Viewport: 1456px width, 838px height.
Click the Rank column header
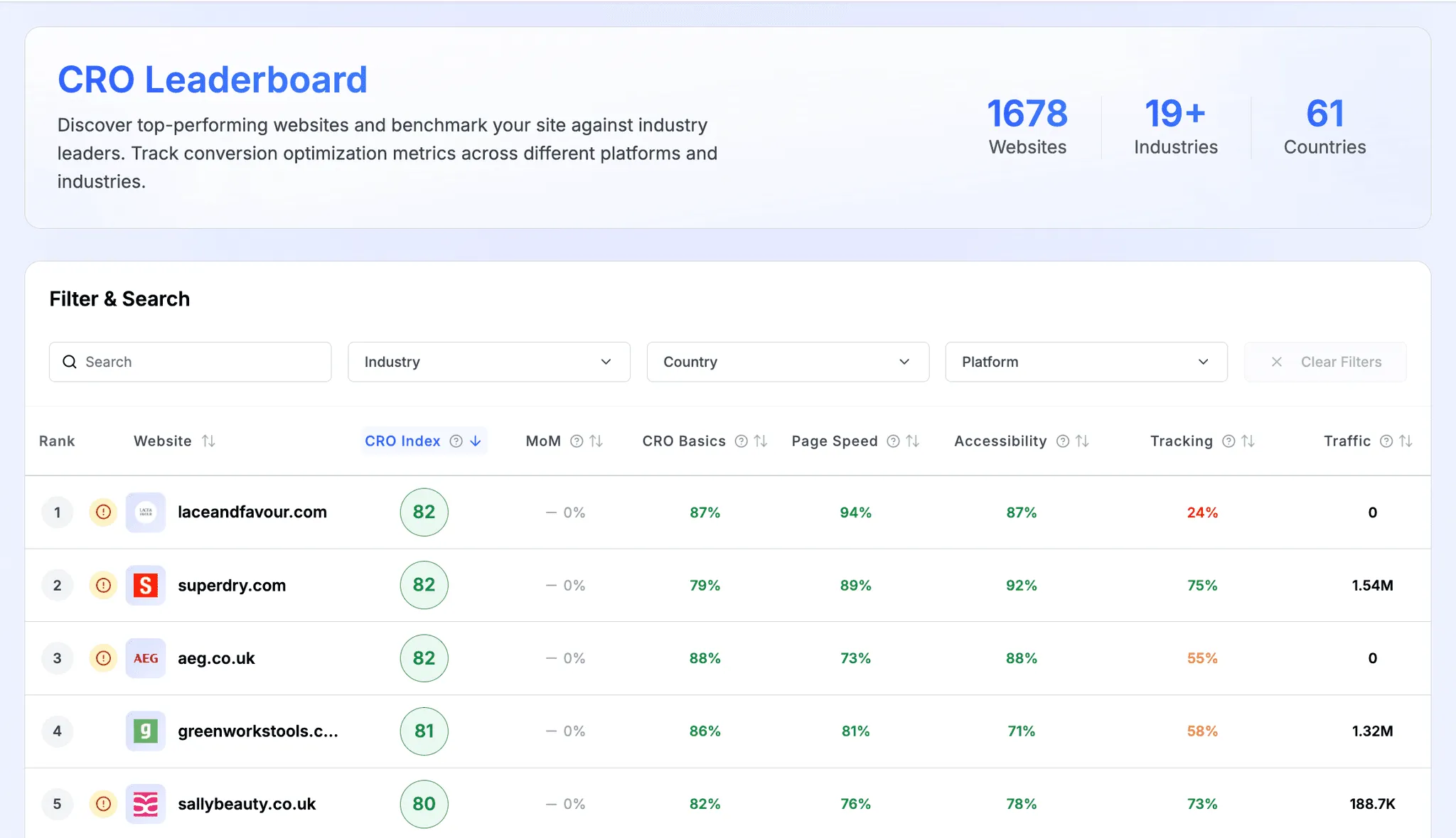[x=57, y=441]
